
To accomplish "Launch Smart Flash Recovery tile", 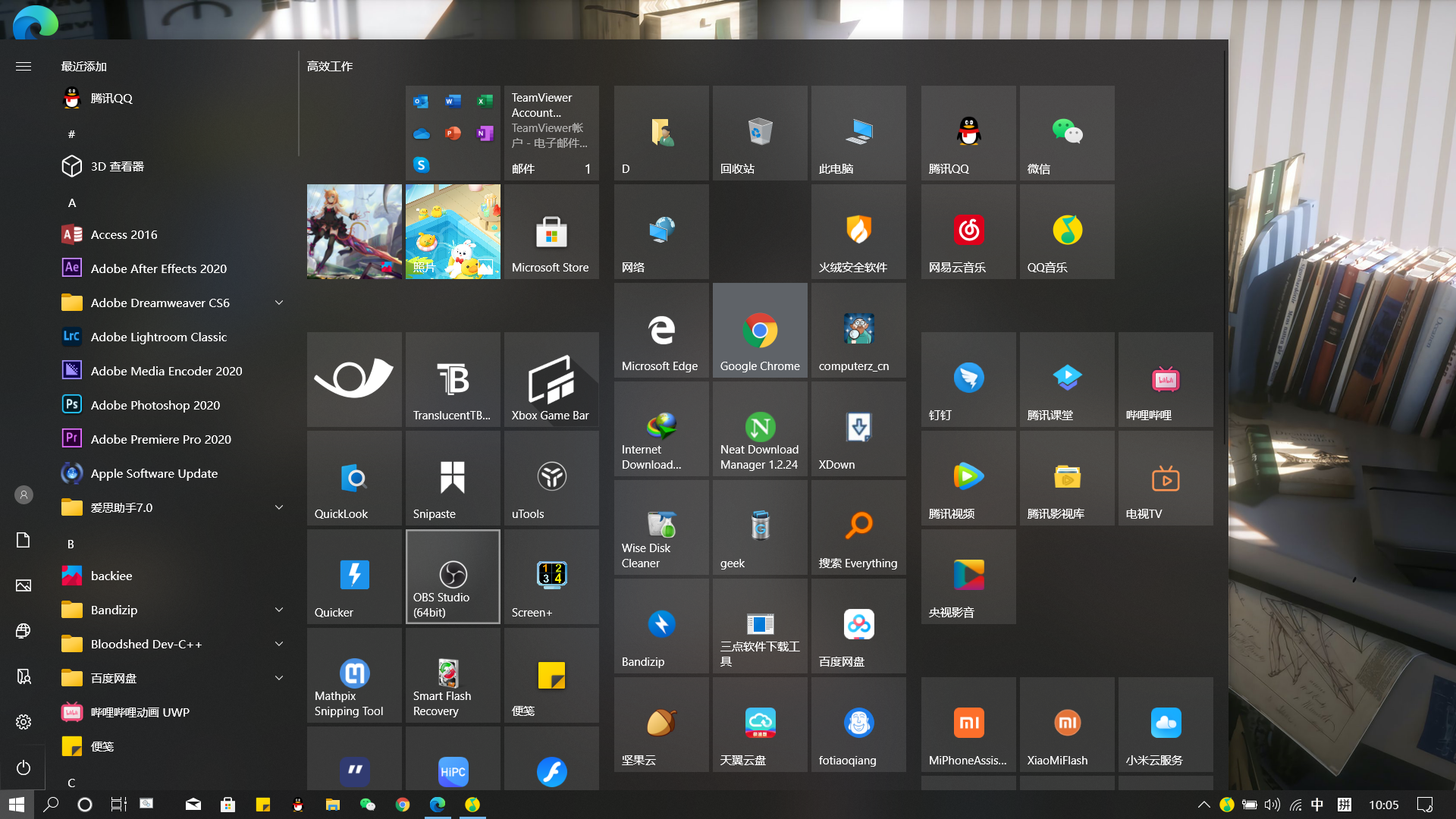I will click(453, 675).
